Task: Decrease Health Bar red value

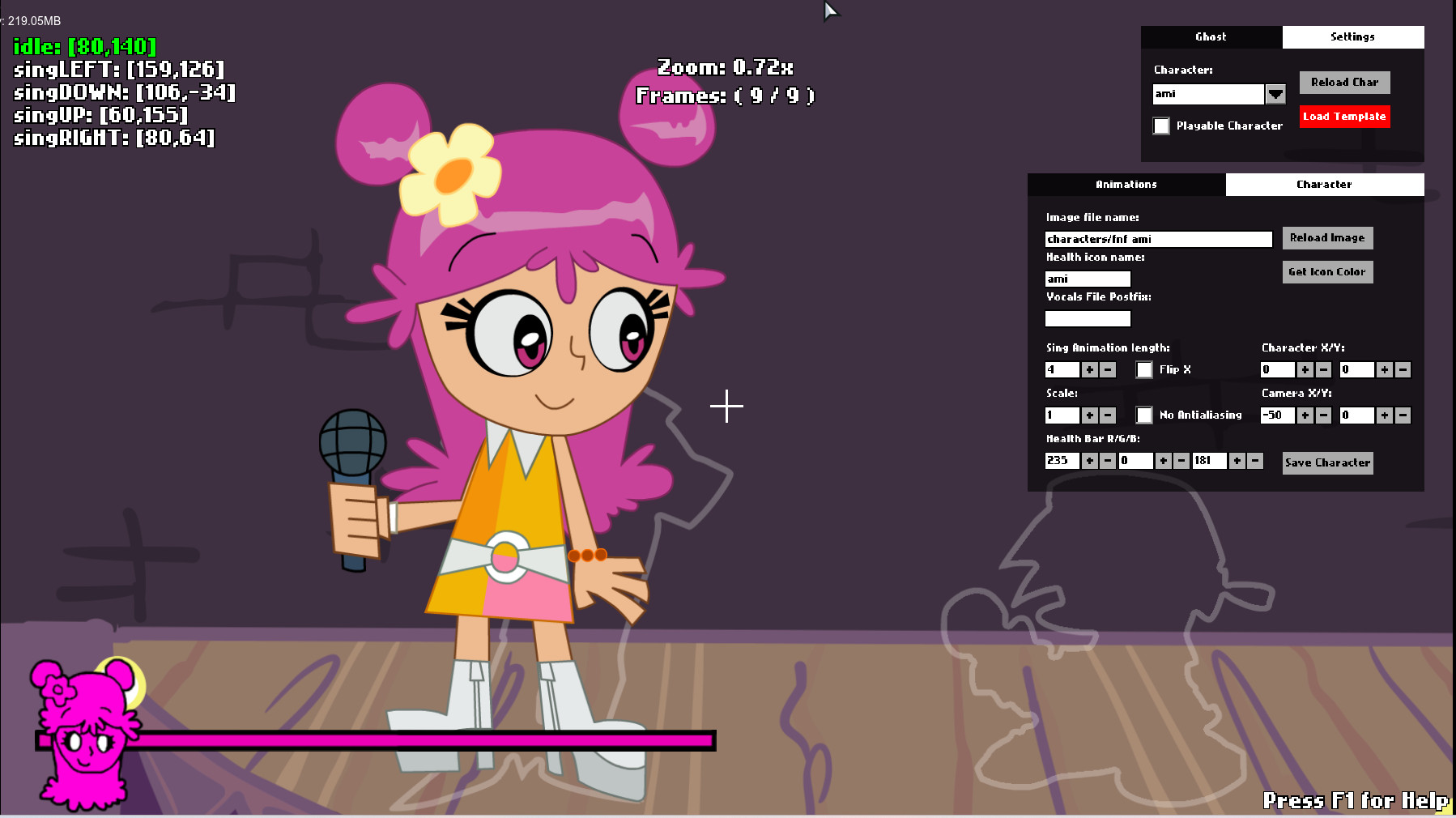Action: (x=1108, y=461)
